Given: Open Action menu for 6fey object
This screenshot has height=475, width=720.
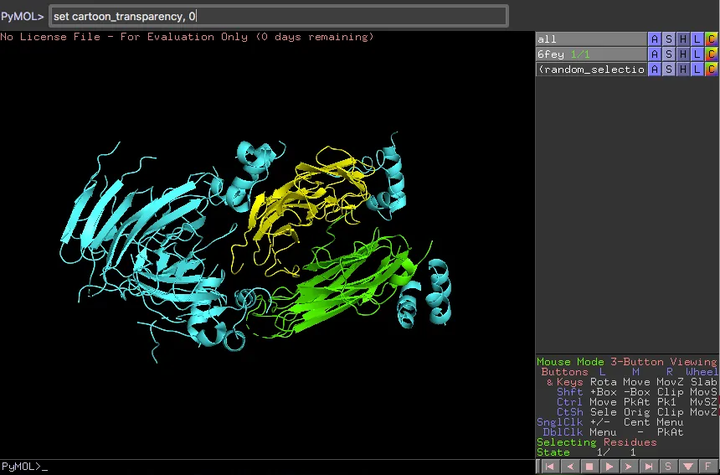Looking at the screenshot, I should (x=654, y=54).
